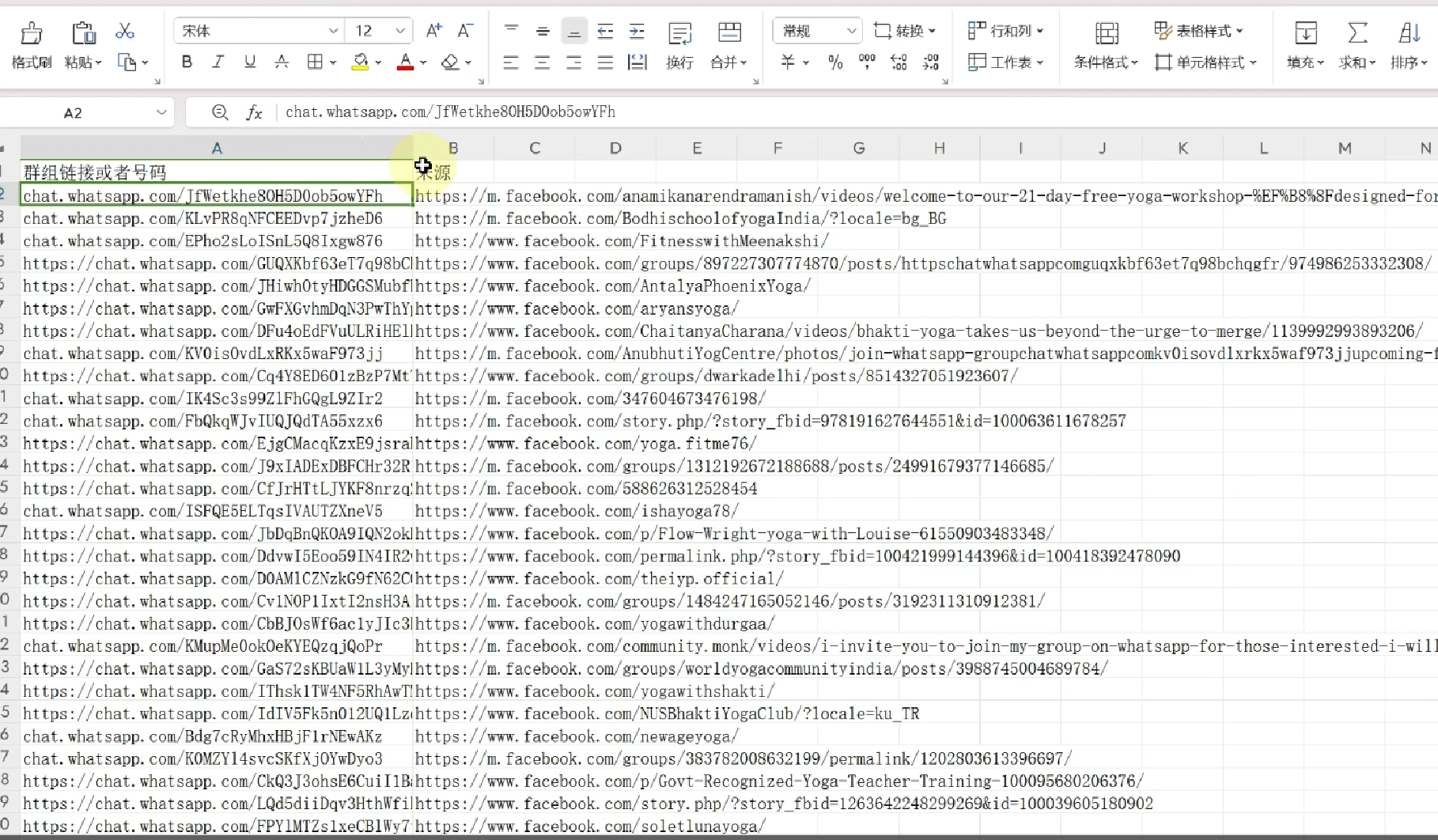Open number format dropdown 常规
1438x840 pixels.
(851, 31)
